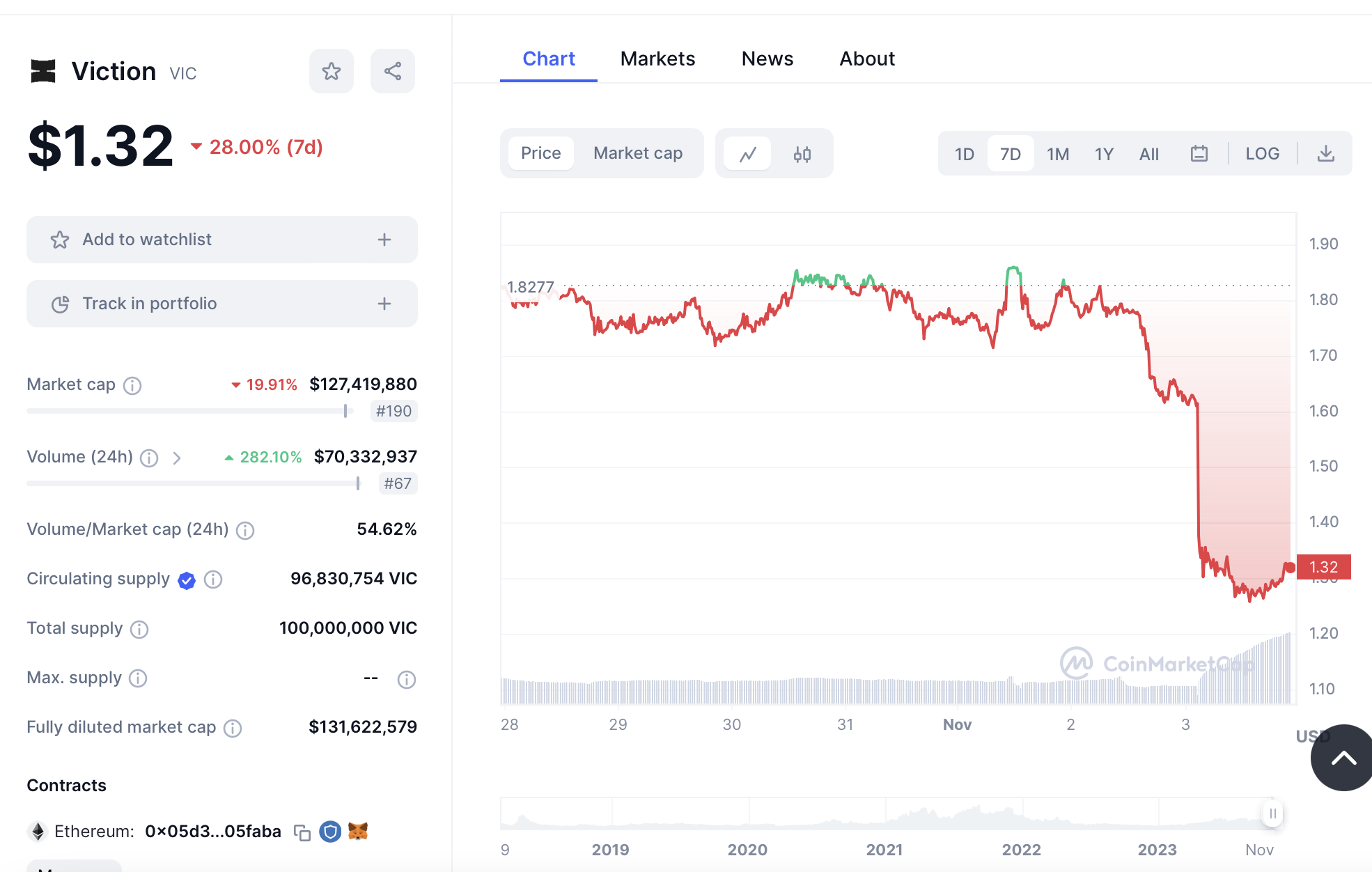Expand the Volume (24h) chevron arrow
The height and width of the screenshot is (872, 1372).
point(177,458)
